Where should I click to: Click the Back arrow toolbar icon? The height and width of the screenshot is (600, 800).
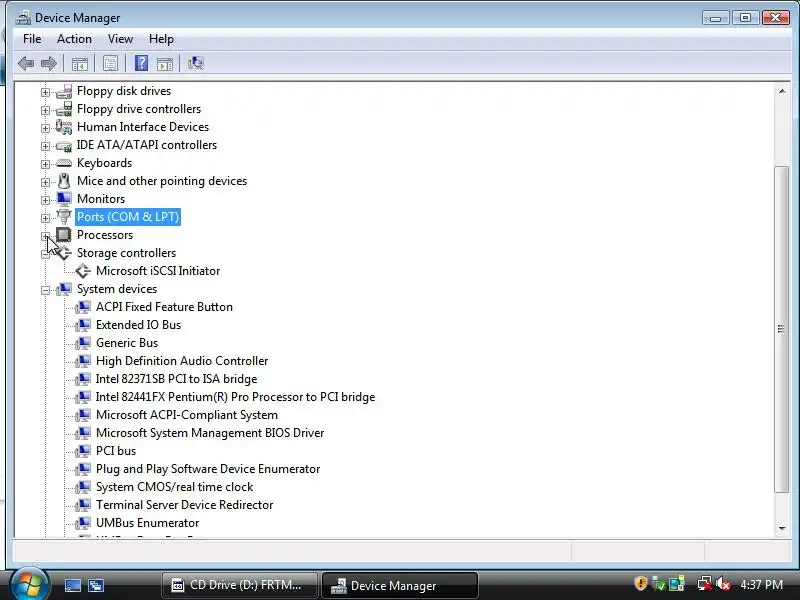[x=26, y=63]
